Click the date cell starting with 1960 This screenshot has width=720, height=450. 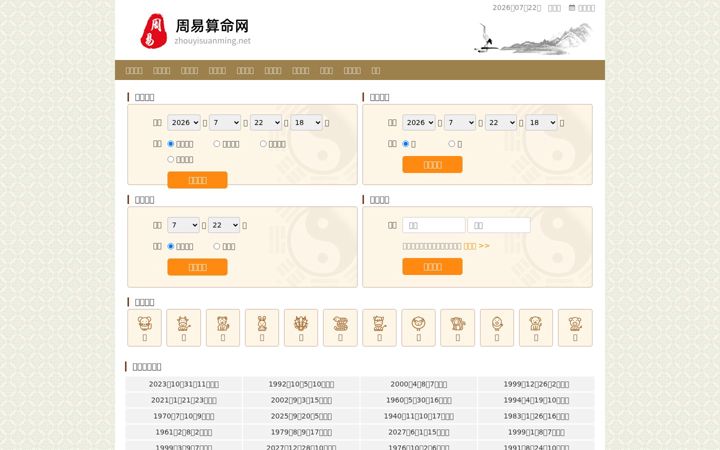[419, 400]
